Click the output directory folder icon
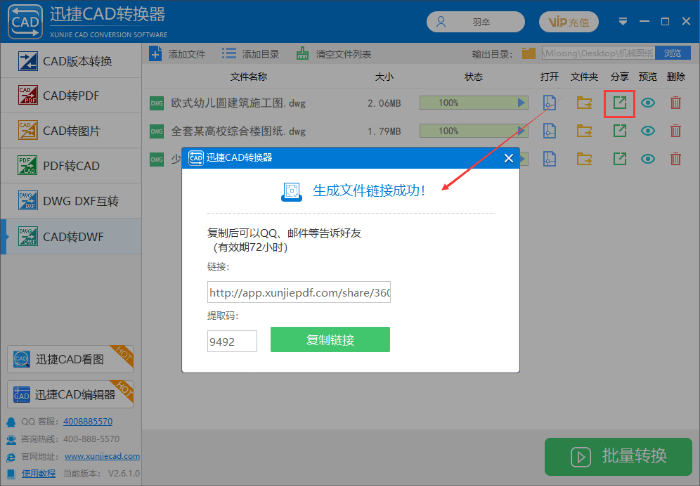This screenshot has width=700, height=486. [529, 54]
